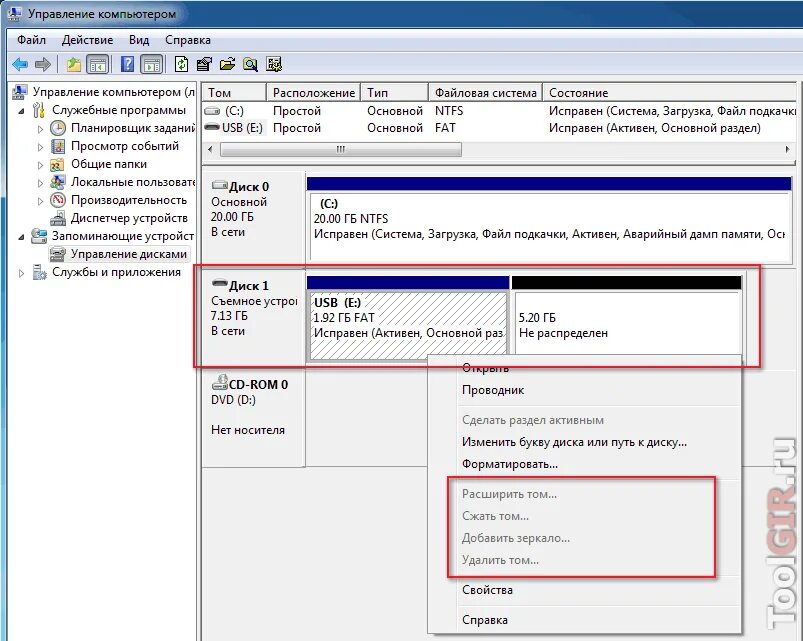This screenshot has width=803, height=641.
Task: Expand Общие папки node arrow
Action: click(x=40, y=165)
